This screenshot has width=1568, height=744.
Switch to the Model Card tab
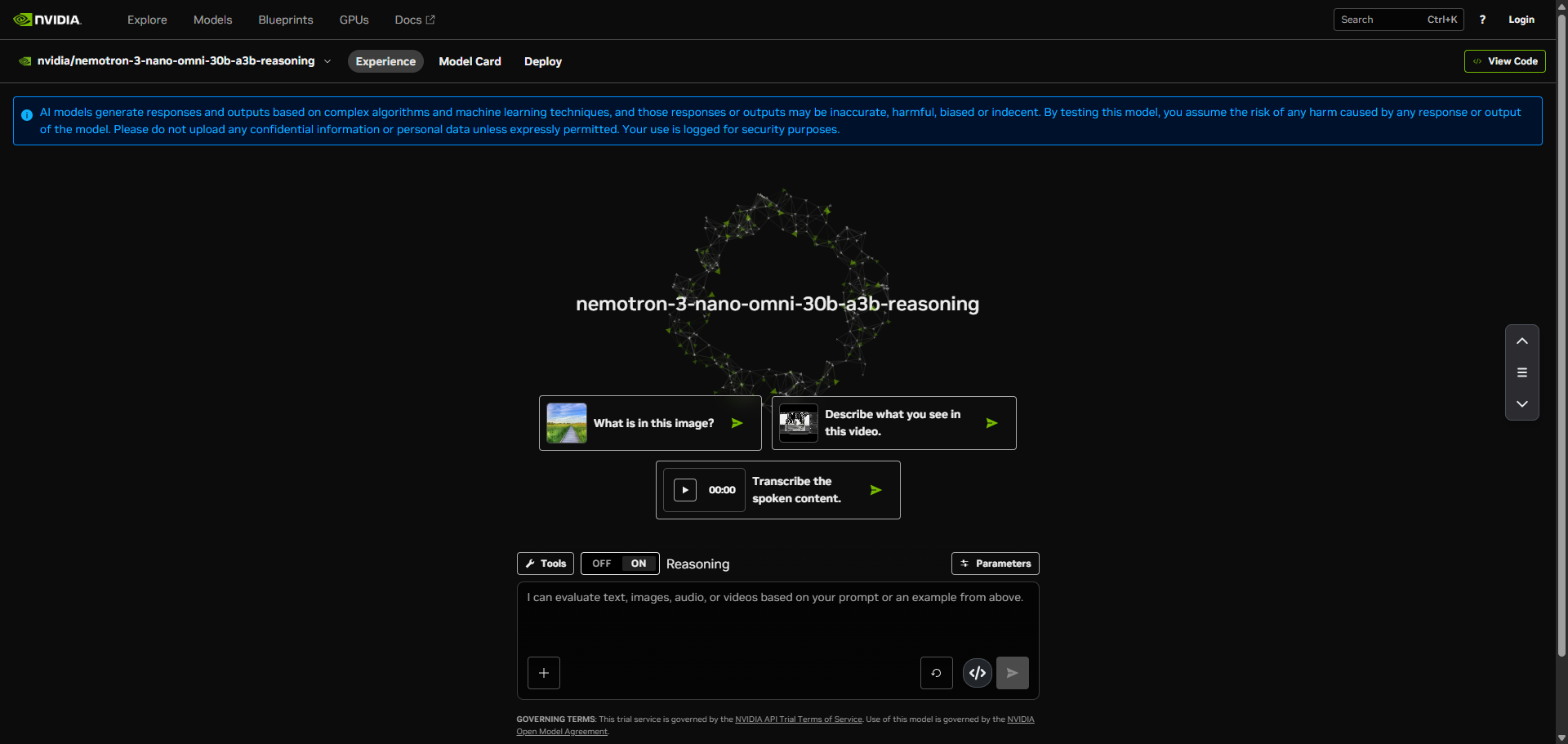(x=470, y=61)
